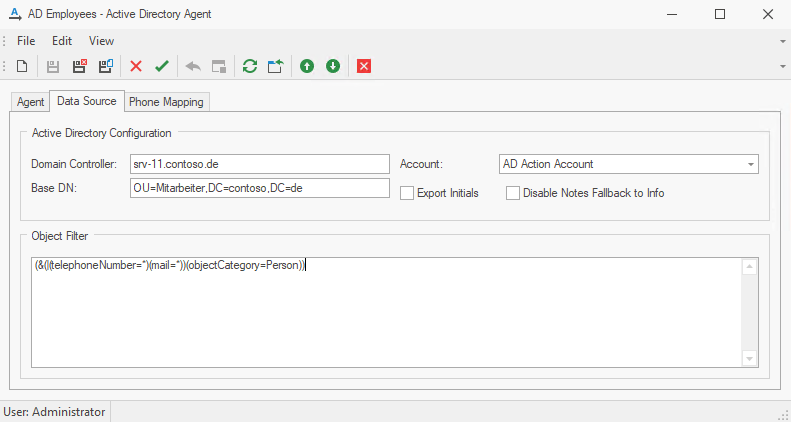The image size is (791, 422).
Task: Click the gray undo arrow icon
Action: pyautogui.click(x=193, y=66)
